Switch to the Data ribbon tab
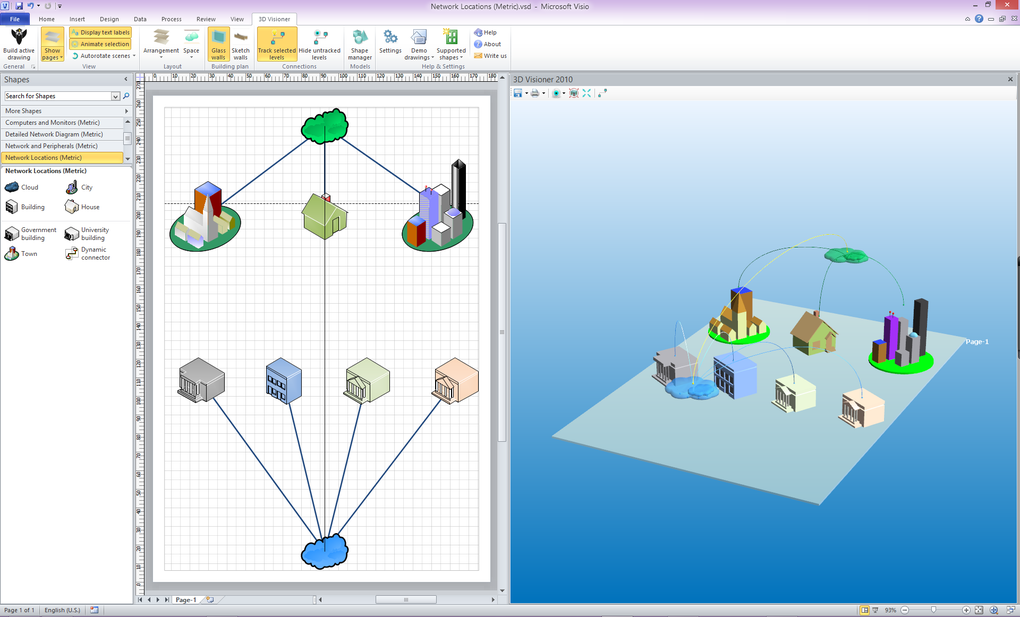The width and height of the screenshot is (1020, 617). (x=140, y=19)
